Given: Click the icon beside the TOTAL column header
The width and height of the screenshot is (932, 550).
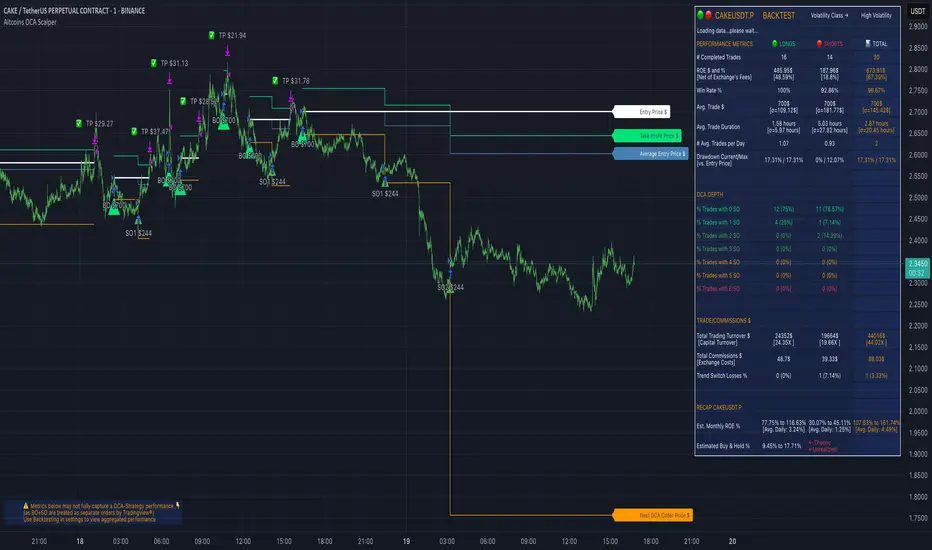Looking at the screenshot, I should pyautogui.click(x=868, y=43).
